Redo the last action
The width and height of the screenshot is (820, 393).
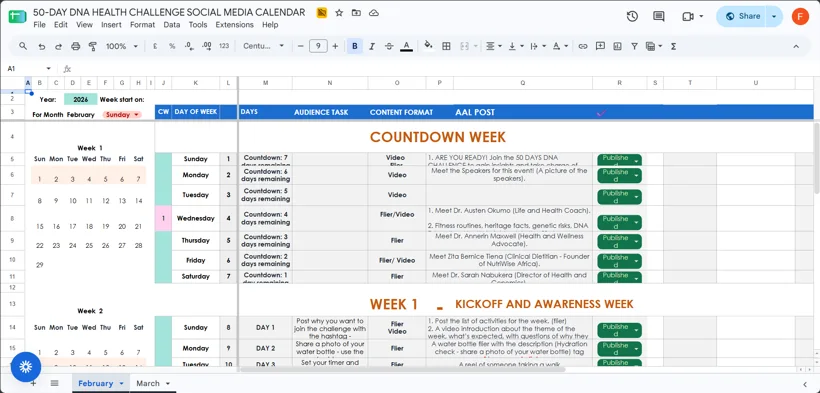[58, 46]
